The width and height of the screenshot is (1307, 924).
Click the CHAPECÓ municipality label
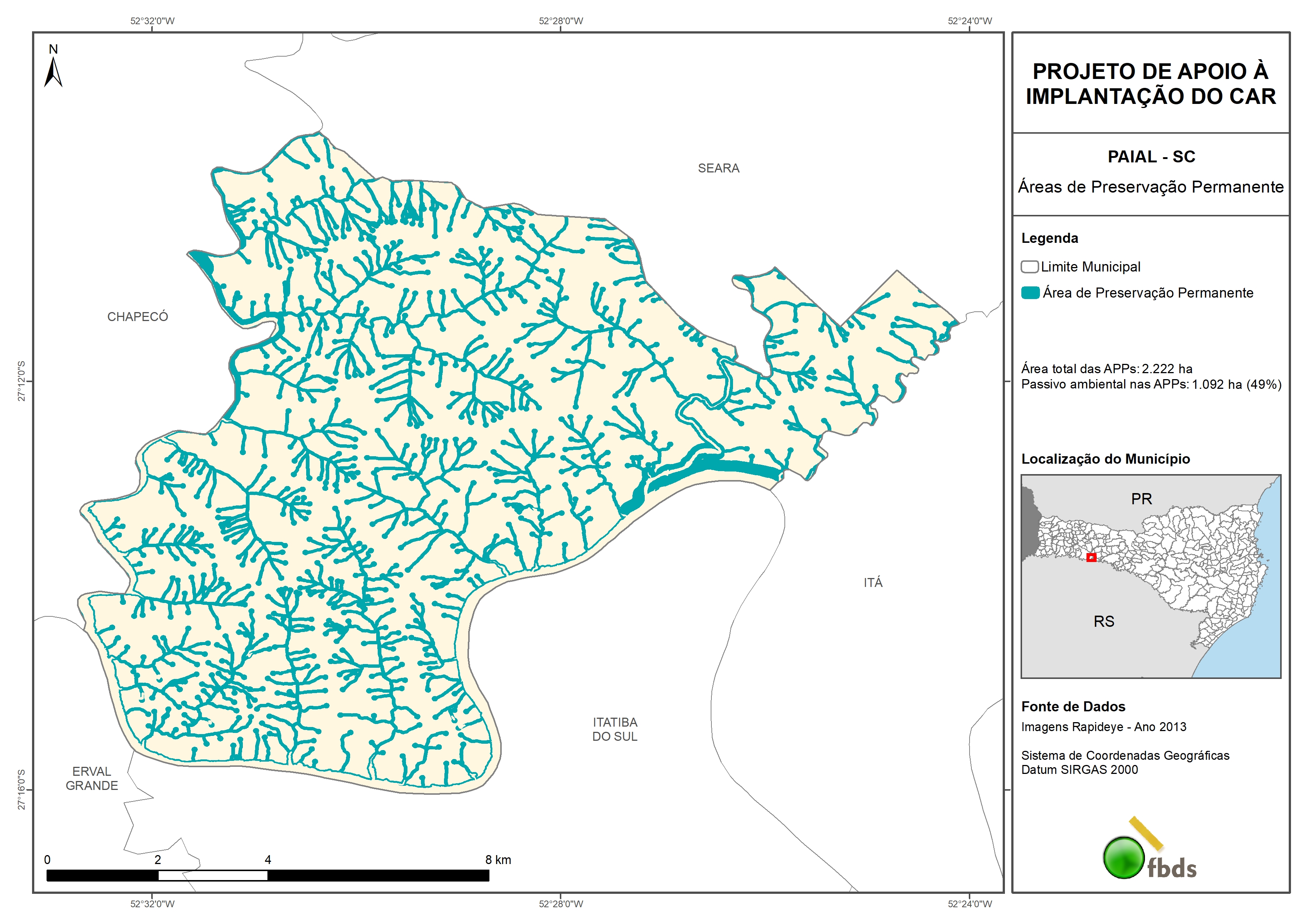coord(138,317)
